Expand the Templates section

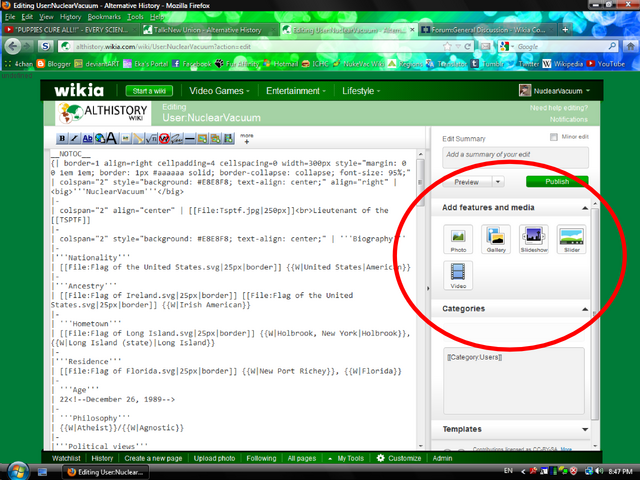click(584, 429)
